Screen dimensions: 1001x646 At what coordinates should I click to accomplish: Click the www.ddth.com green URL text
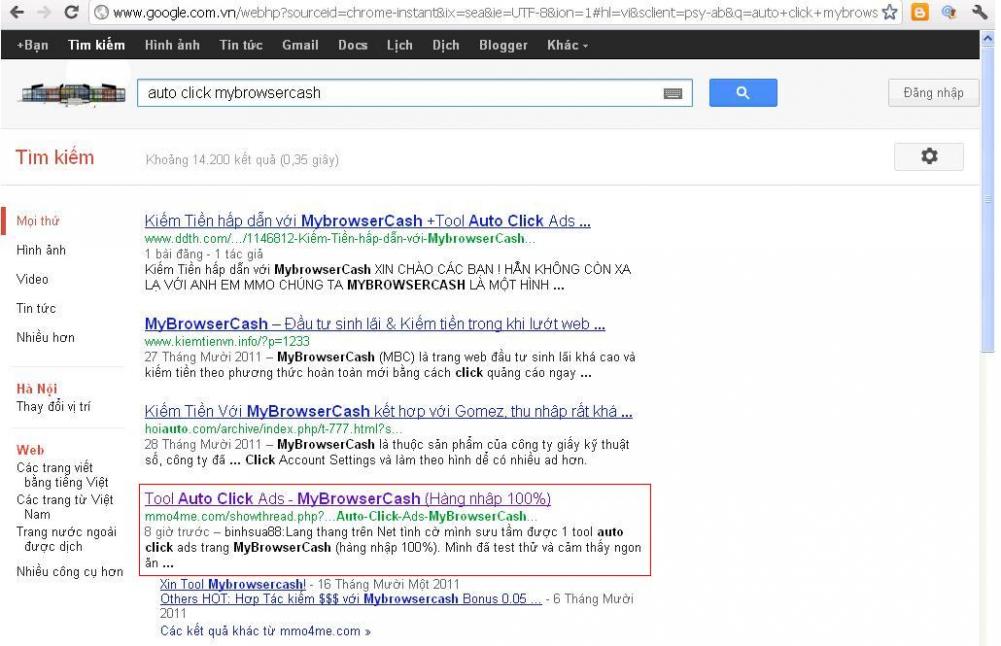[x=340, y=239]
